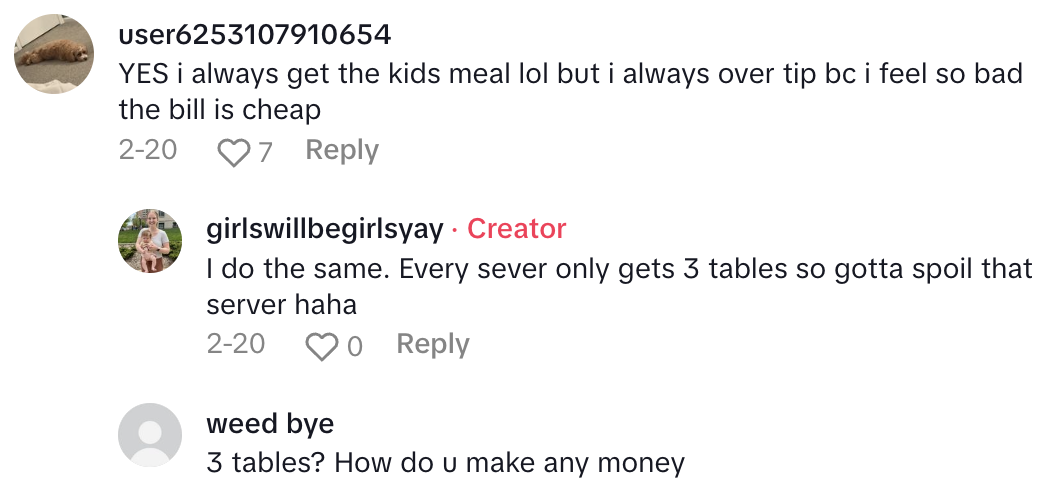Select the "YES i always get" text line
The image size is (1064, 488).
570,74
